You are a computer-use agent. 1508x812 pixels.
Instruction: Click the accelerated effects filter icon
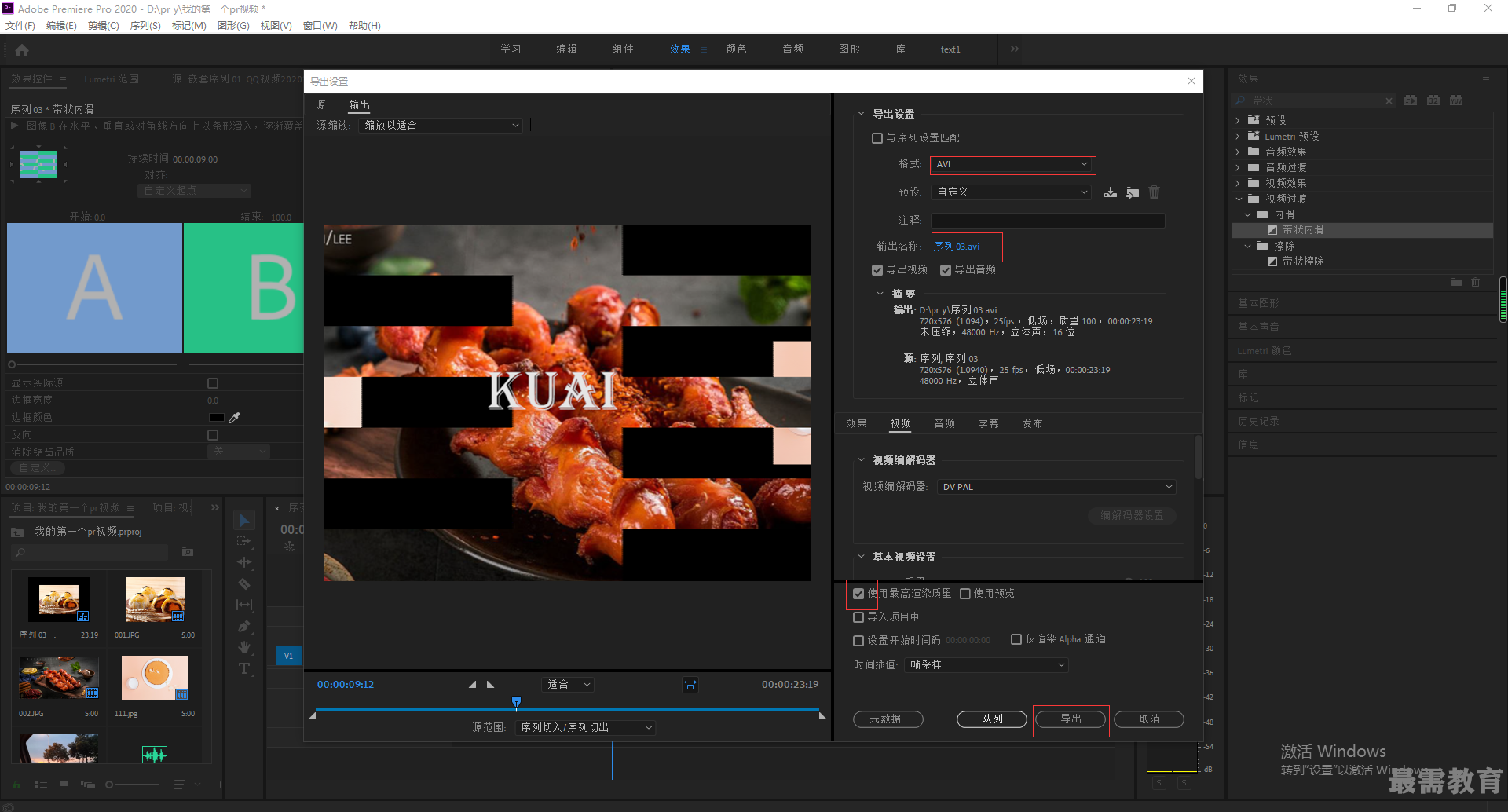(1411, 101)
